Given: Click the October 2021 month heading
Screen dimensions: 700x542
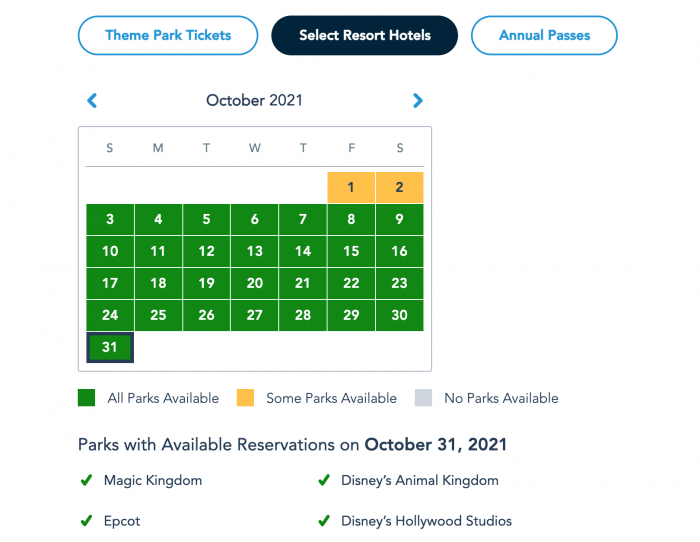Looking at the screenshot, I should [254, 100].
